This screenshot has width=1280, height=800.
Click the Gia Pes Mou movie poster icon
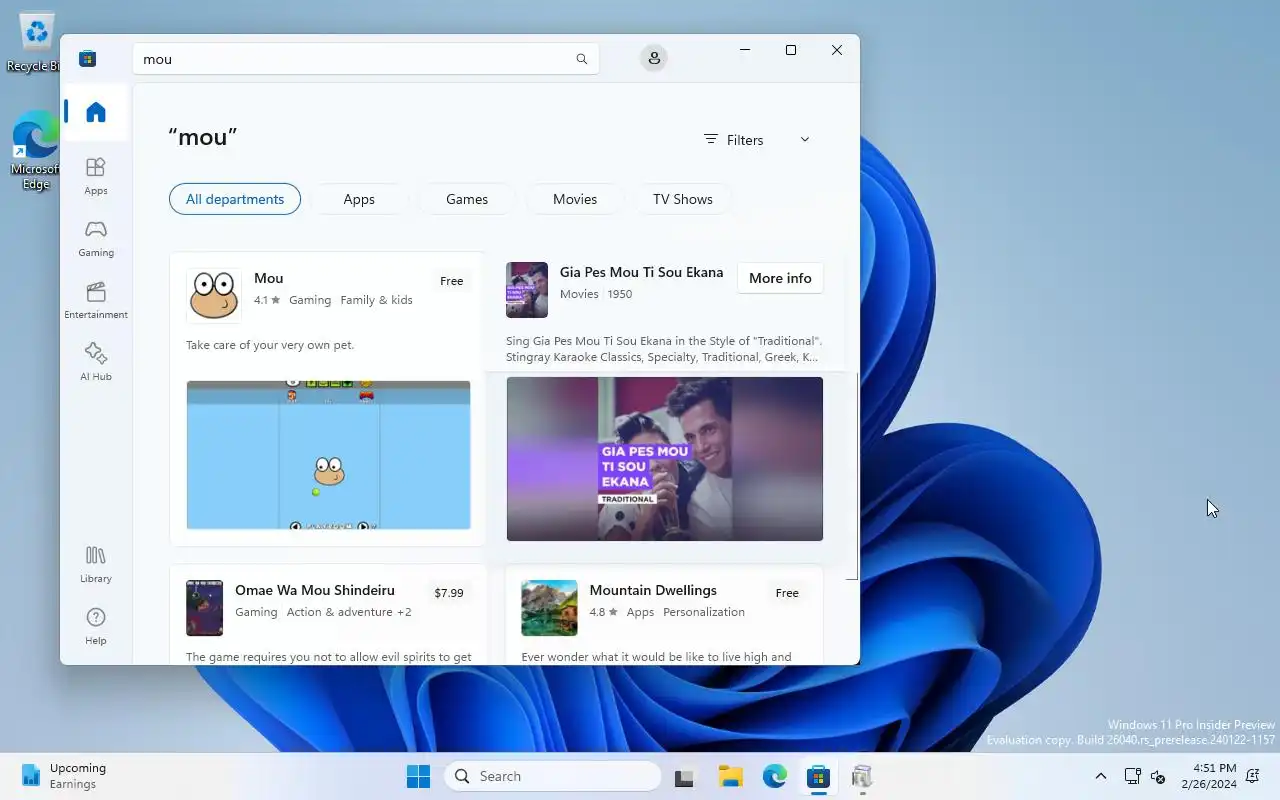pyautogui.click(x=527, y=290)
